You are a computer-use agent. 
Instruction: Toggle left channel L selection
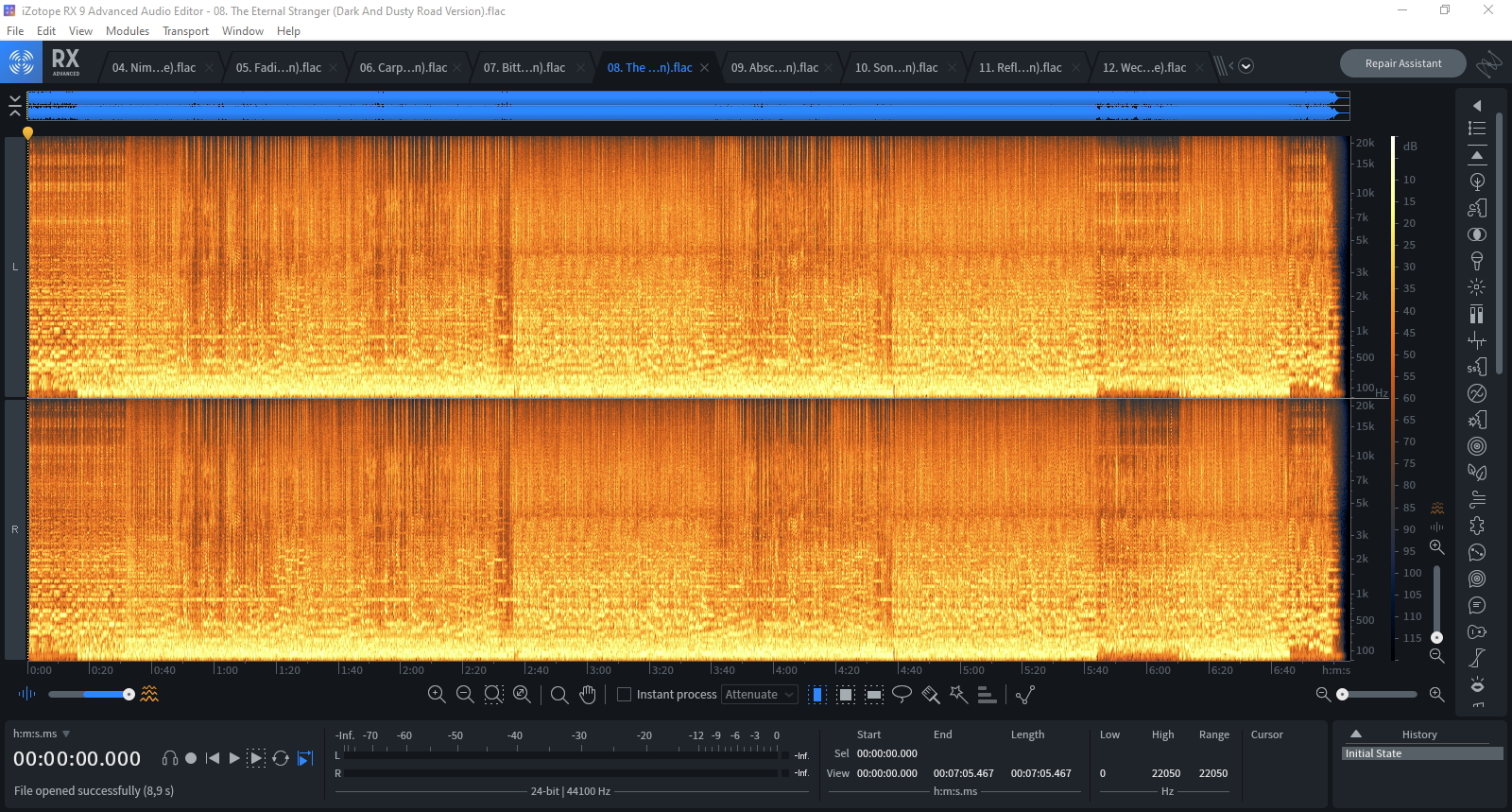pos(15,267)
